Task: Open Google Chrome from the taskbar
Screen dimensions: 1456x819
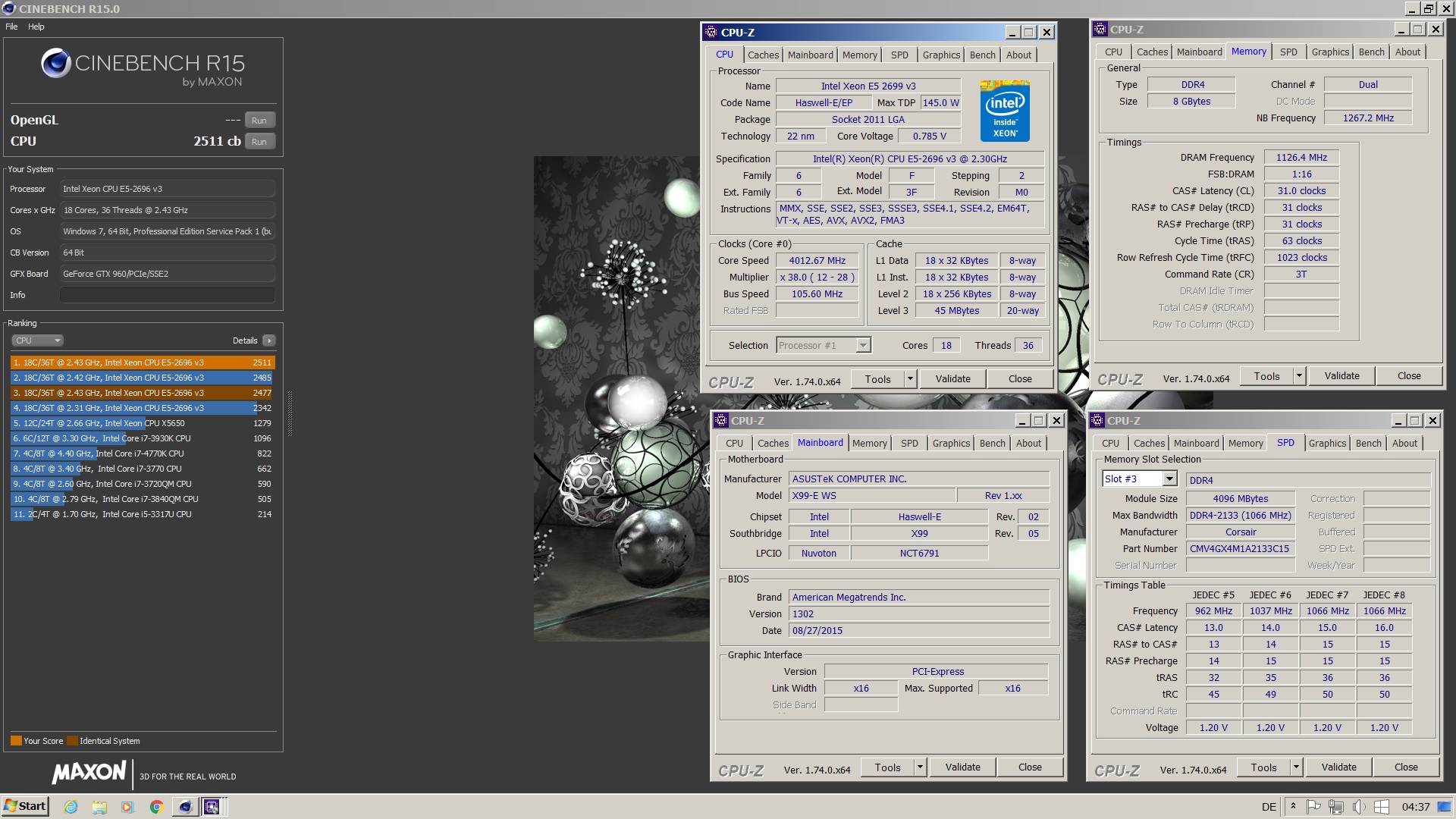Action: point(156,807)
